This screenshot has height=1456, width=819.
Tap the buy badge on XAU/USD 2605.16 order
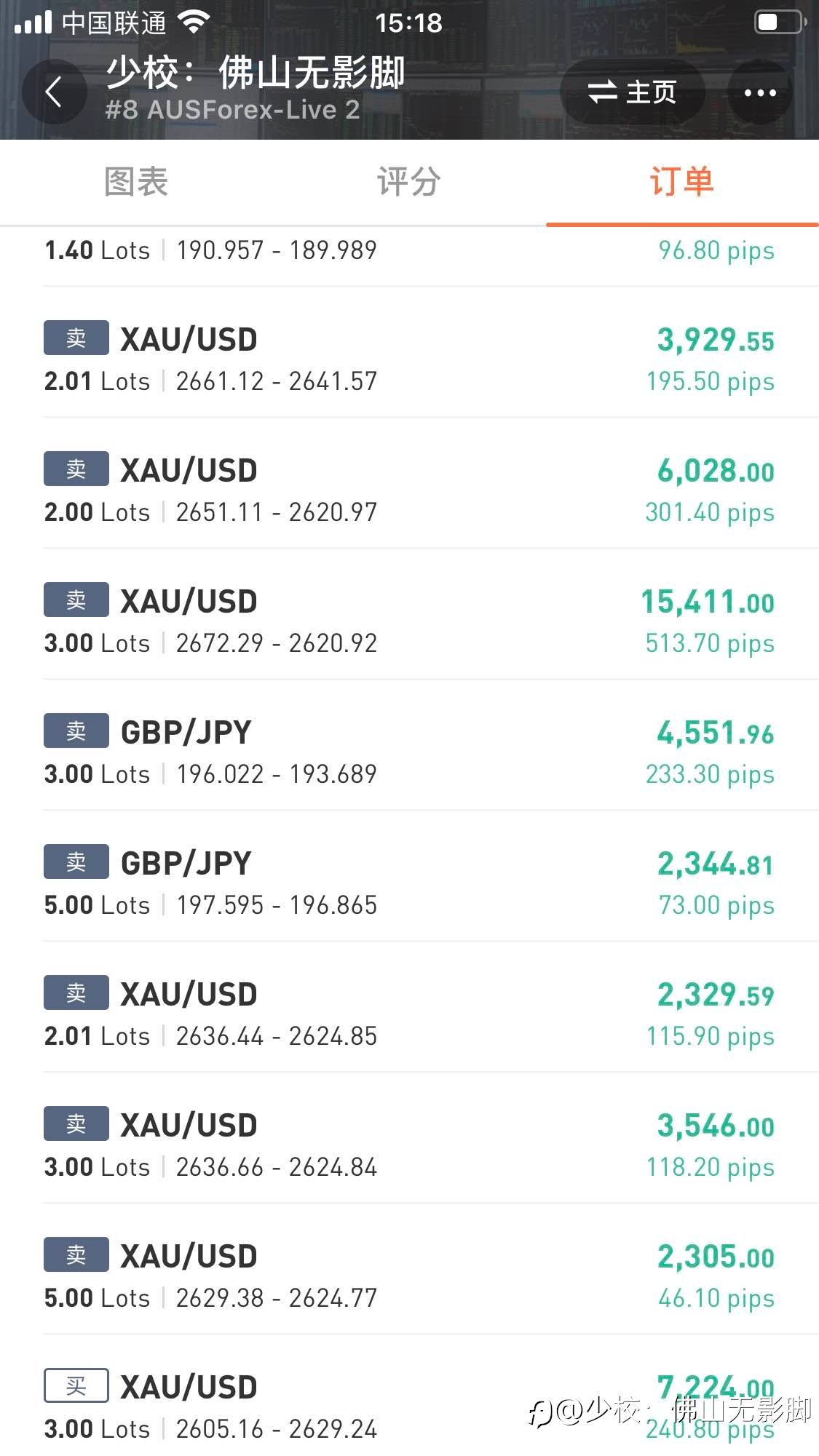click(x=76, y=1385)
